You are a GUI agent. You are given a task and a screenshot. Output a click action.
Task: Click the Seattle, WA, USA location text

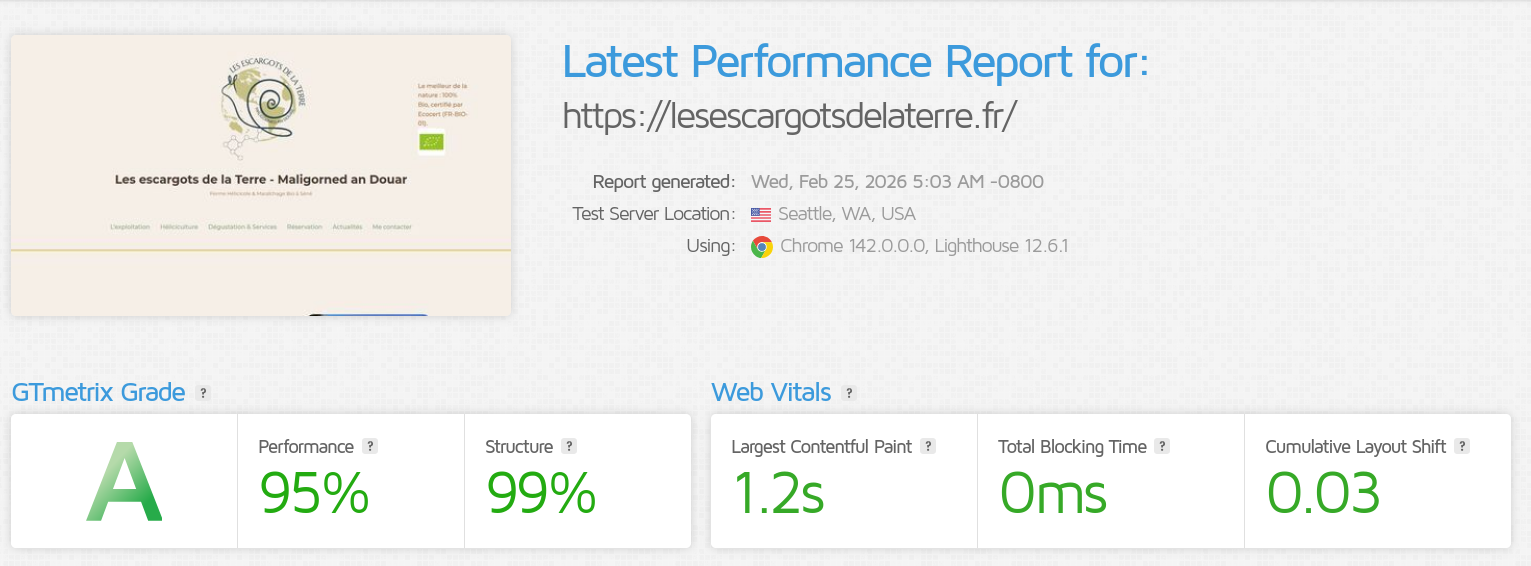(847, 214)
